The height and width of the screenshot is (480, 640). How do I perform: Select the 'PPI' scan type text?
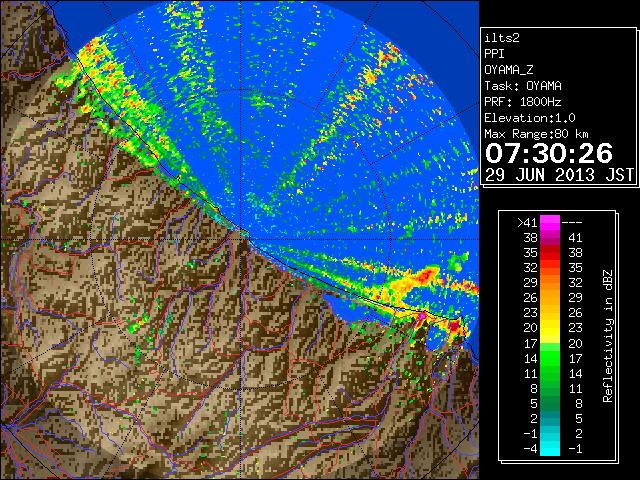point(494,54)
